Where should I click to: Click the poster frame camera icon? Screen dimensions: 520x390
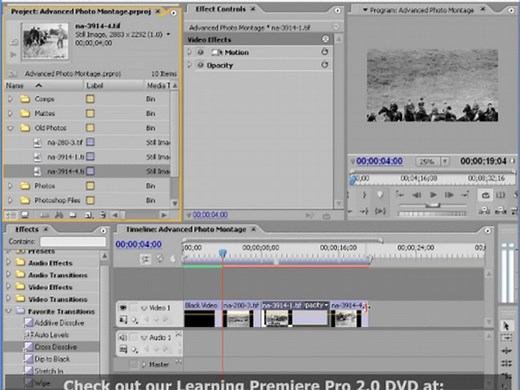[x=14, y=42]
